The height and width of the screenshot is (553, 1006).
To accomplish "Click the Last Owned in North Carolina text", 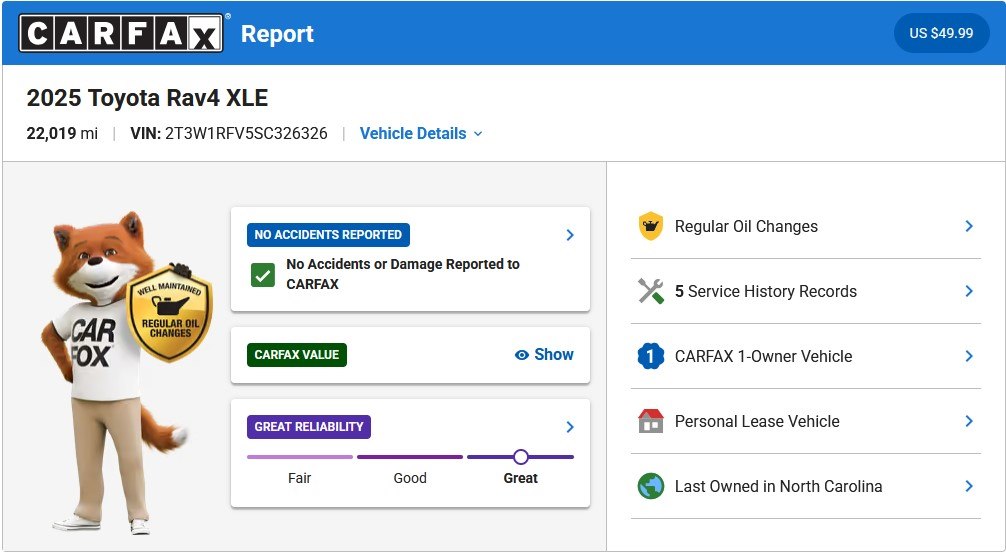I will (x=778, y=486).
